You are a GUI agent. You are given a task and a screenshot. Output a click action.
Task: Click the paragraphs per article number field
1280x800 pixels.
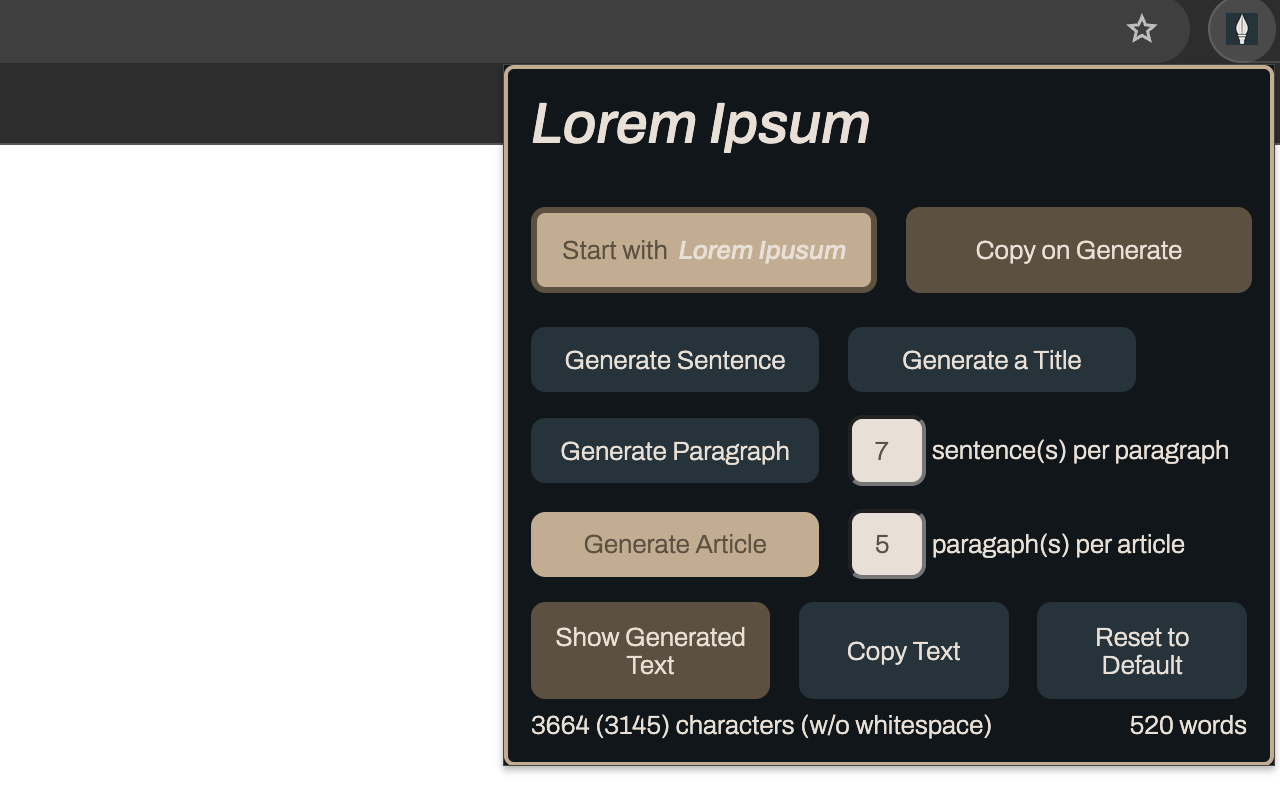(886, 544)
